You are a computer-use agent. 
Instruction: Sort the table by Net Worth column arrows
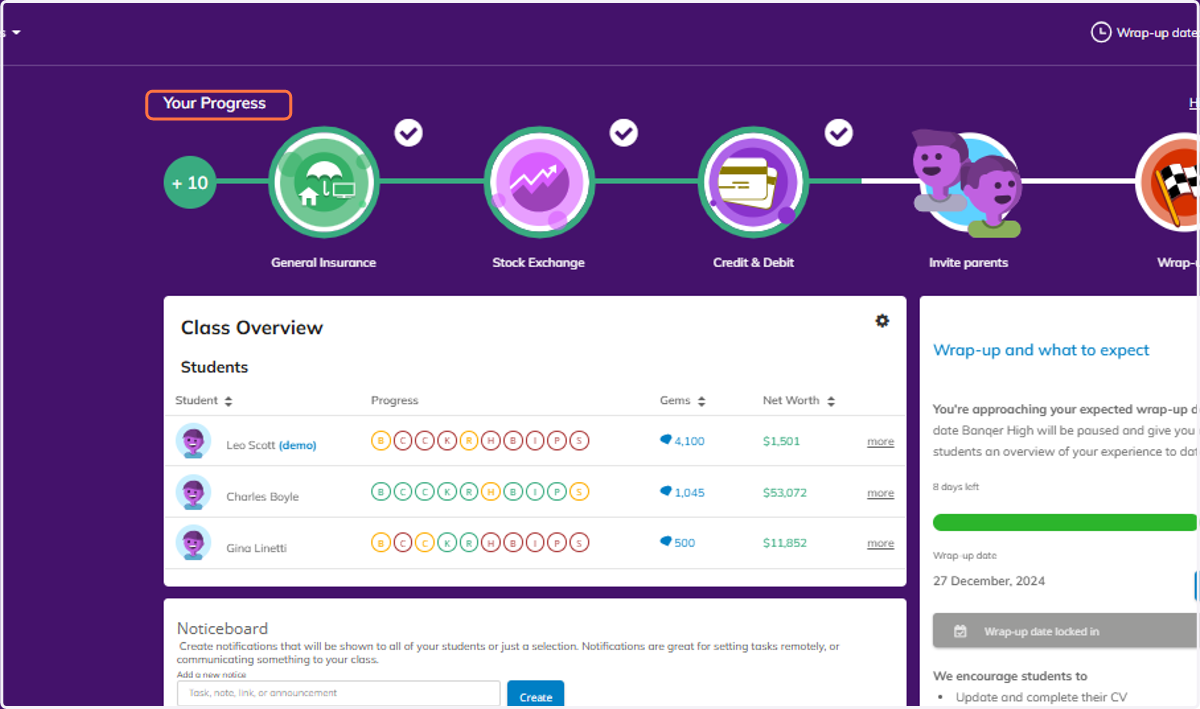[x=831, y=401]
